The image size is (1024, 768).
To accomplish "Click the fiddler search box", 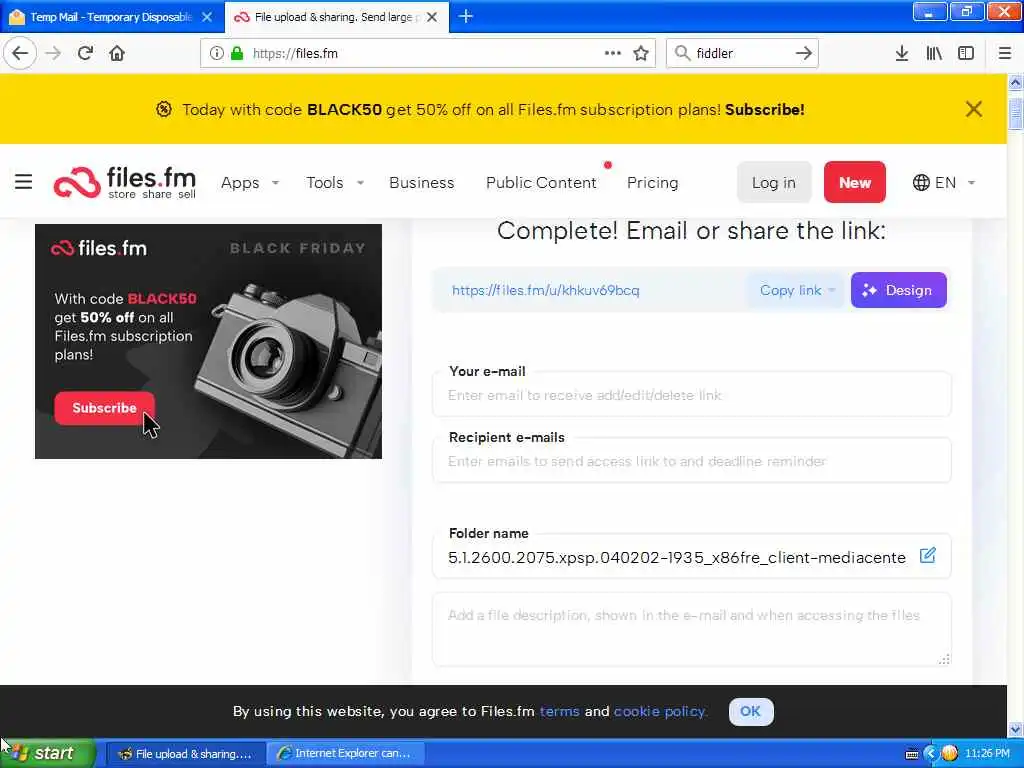I will [742, 54].
